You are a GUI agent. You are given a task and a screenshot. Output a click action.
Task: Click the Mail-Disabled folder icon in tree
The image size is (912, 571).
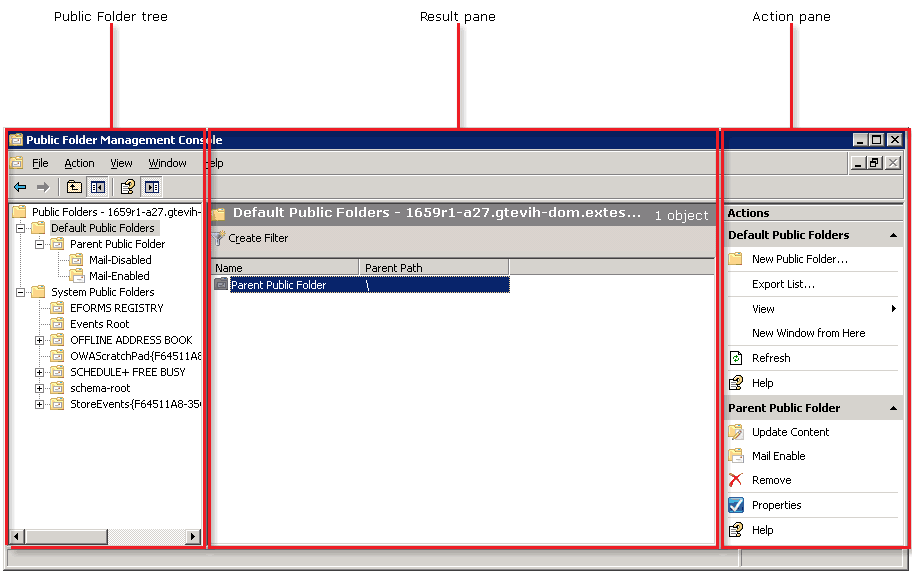76,260
